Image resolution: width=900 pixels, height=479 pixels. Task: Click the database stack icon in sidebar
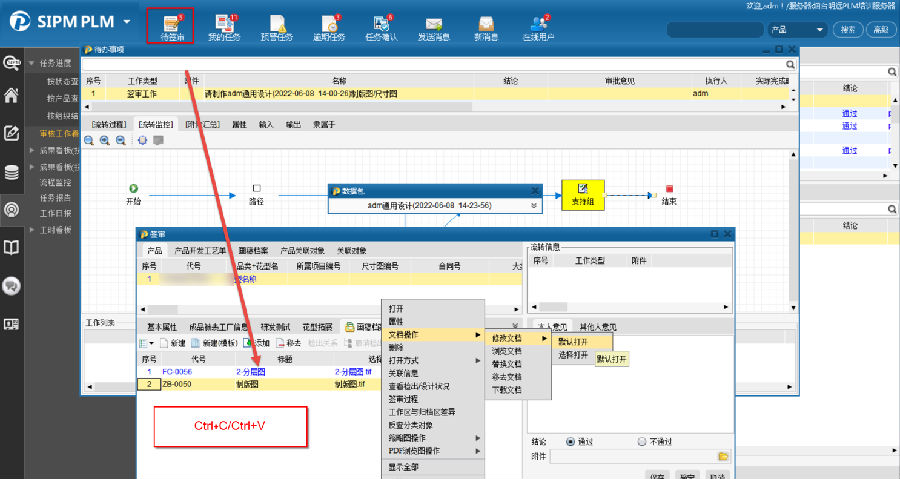coord(12,172)
